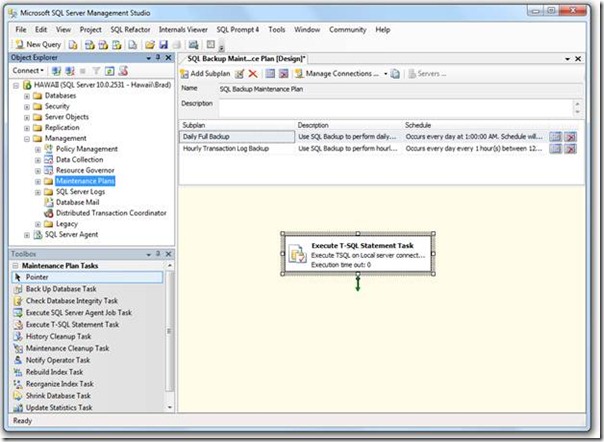Select the Hourly Transaction Log Backup subplan row

point(237,149)
